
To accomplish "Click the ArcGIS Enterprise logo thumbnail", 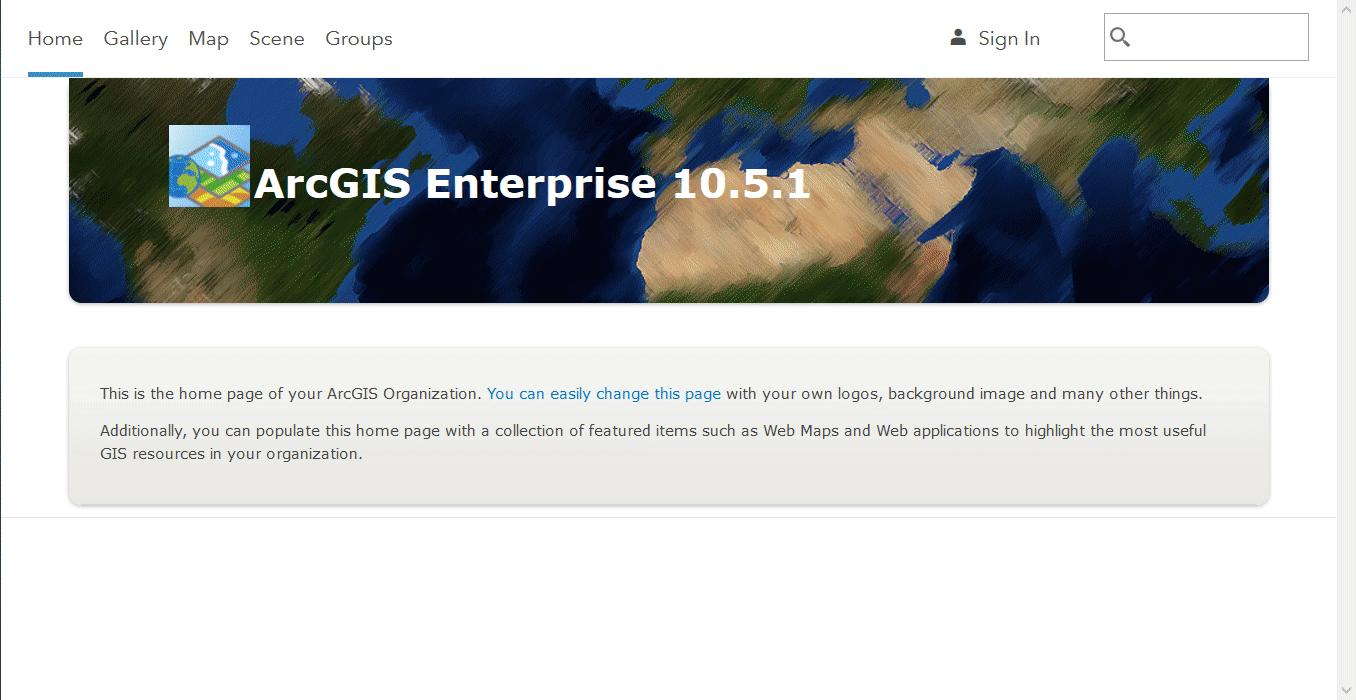I will coord(209,166).
